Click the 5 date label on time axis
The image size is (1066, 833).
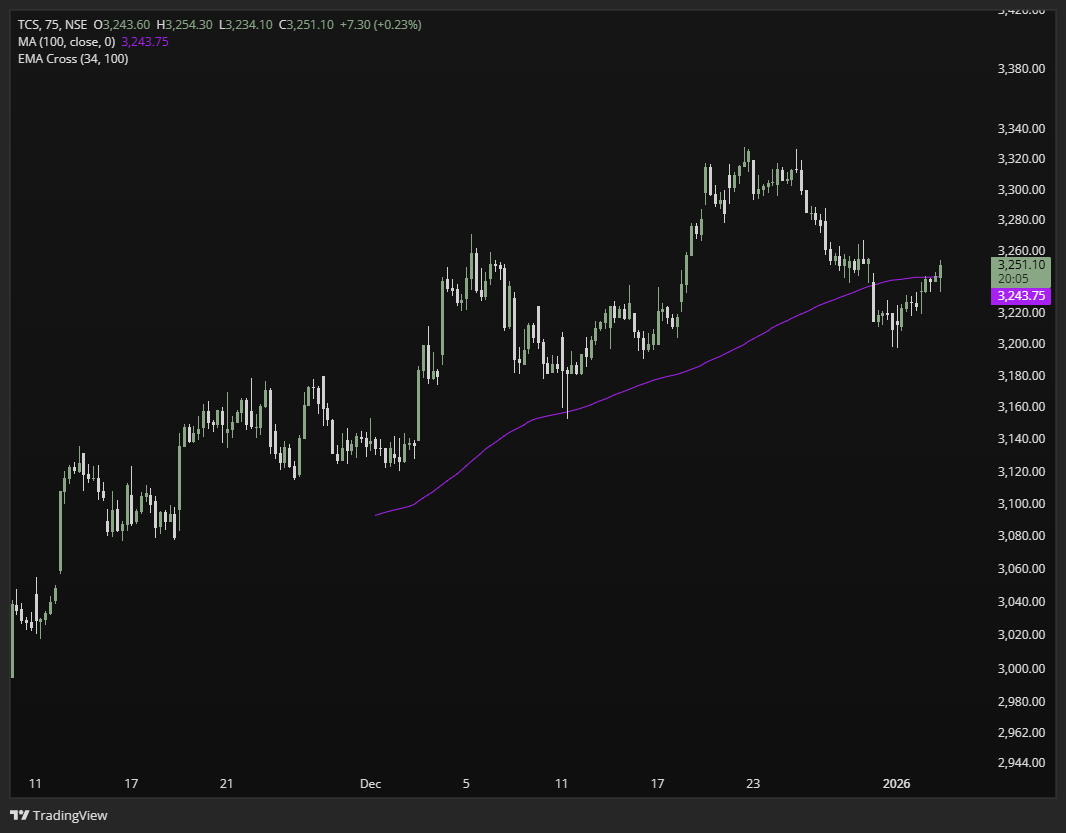pyautogui.click(x=466, y=784)
